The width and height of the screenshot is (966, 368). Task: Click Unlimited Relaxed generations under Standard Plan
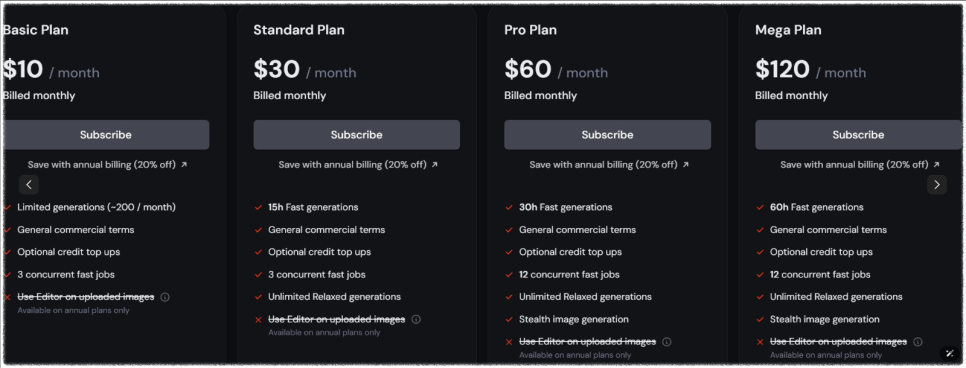pyautogui.click(x=335, y=296)
